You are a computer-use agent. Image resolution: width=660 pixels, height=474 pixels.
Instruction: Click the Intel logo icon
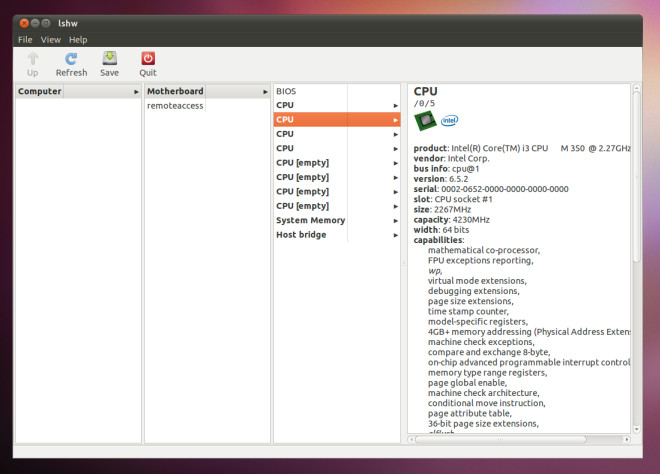tap(449, 121)
